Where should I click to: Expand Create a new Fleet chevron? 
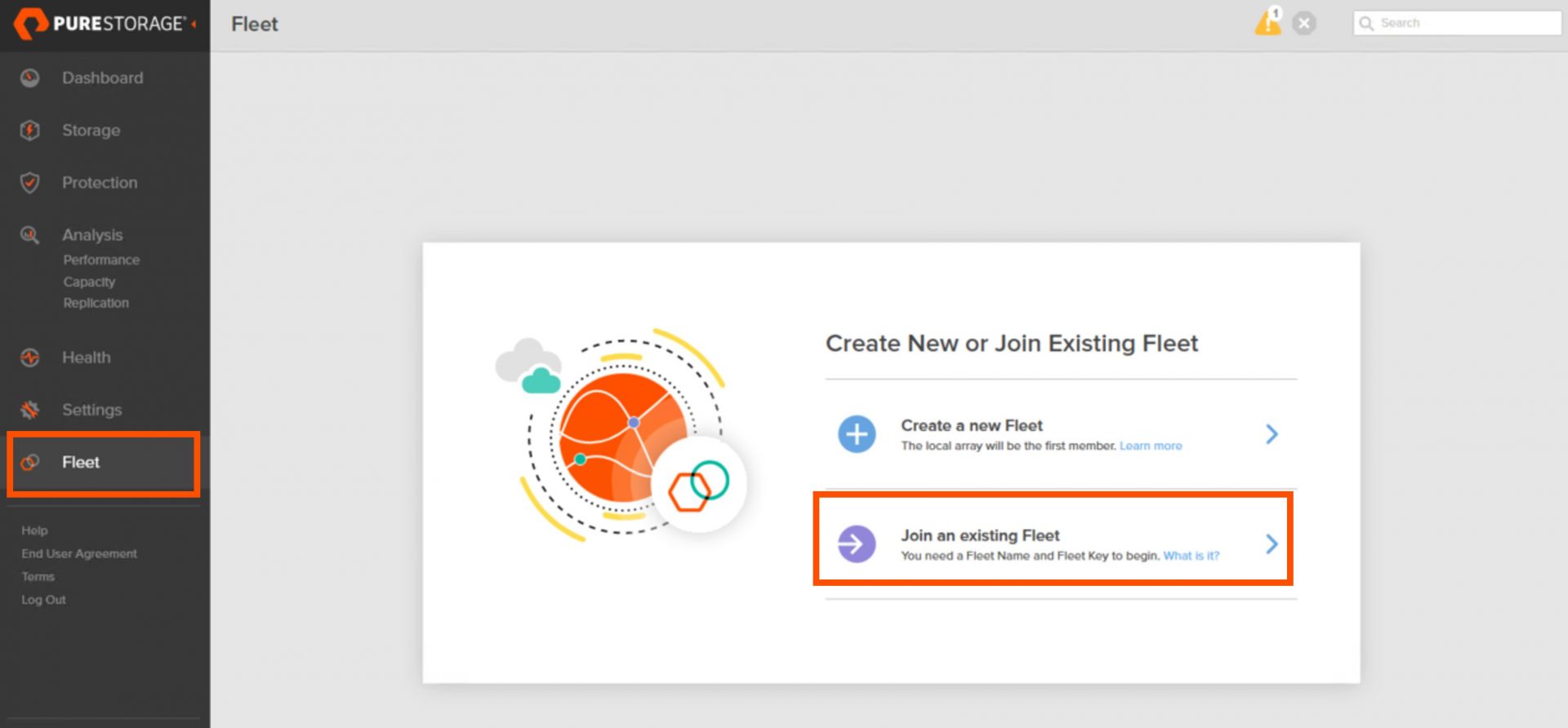click(1272, 434)
